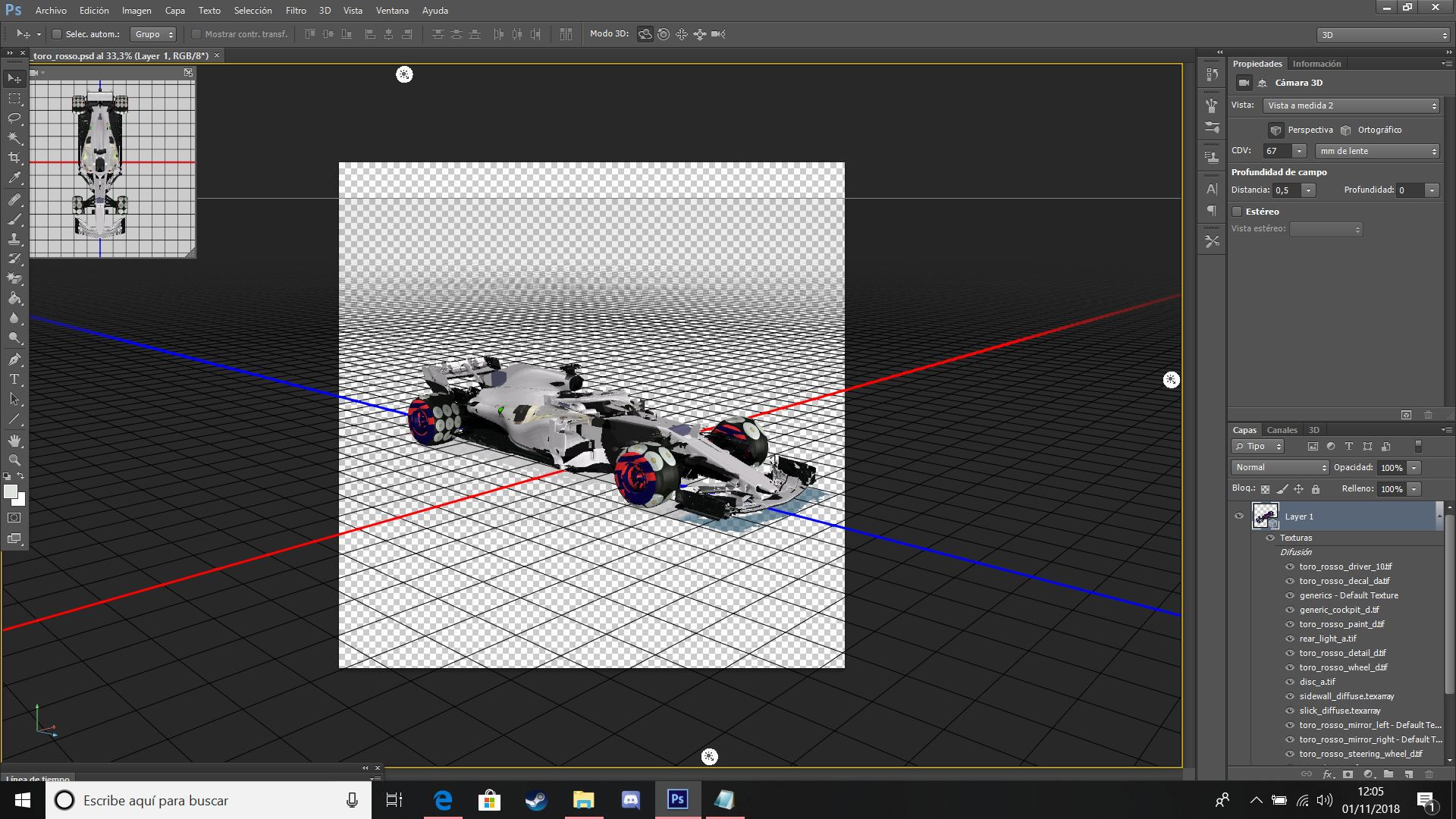Click the CDV input field

1278,151
